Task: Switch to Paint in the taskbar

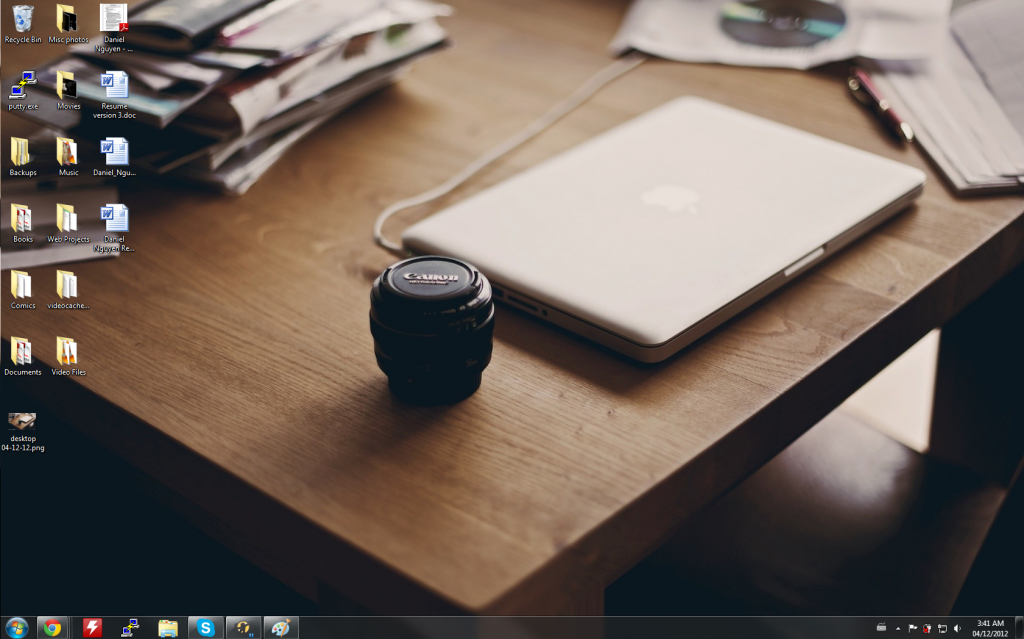Action: pyautogui.click(x=281, y=628)
